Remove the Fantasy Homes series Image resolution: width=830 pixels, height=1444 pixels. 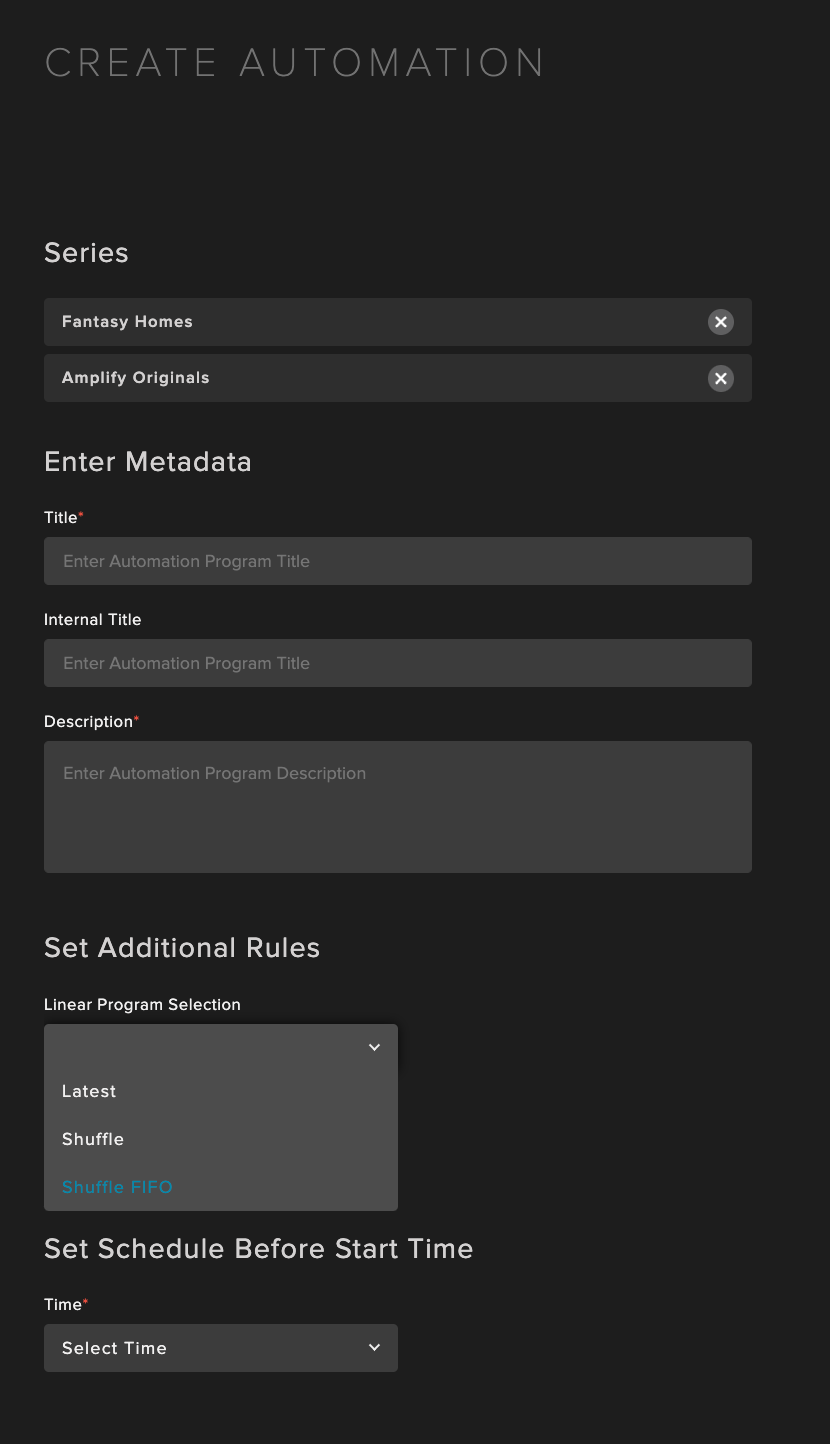720,322
